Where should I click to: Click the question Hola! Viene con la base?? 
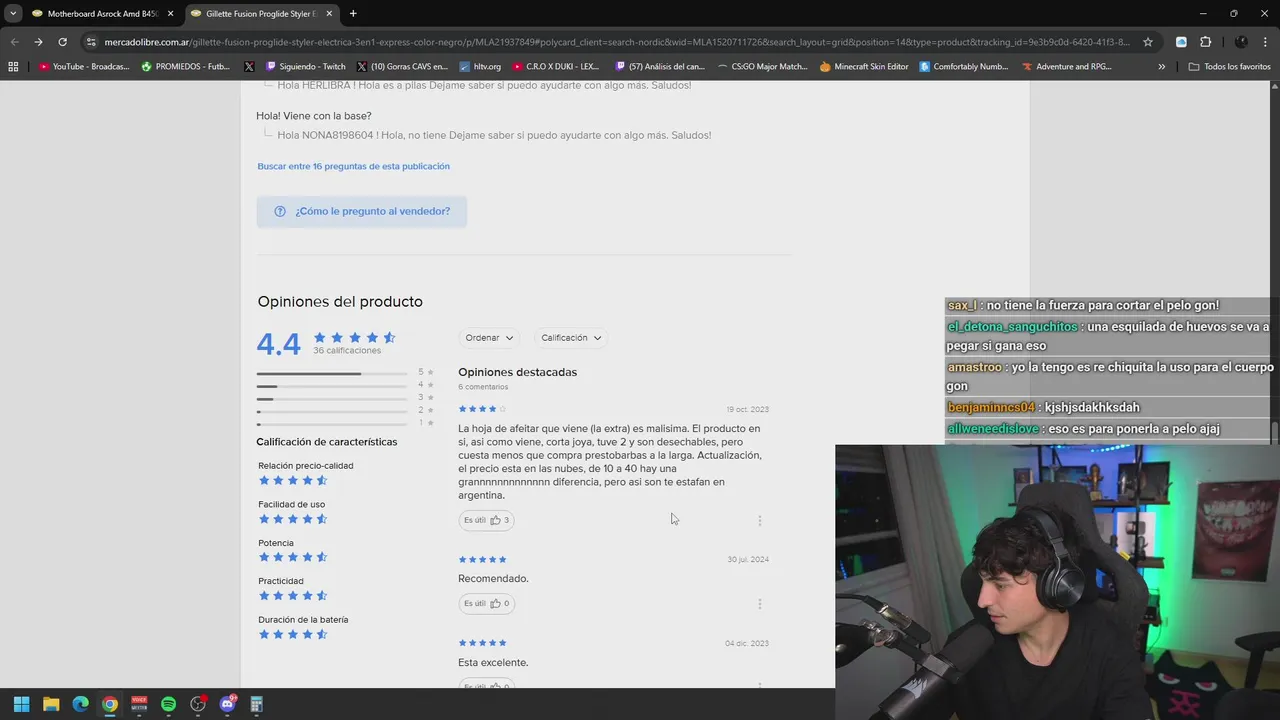[x=313, y=116]
